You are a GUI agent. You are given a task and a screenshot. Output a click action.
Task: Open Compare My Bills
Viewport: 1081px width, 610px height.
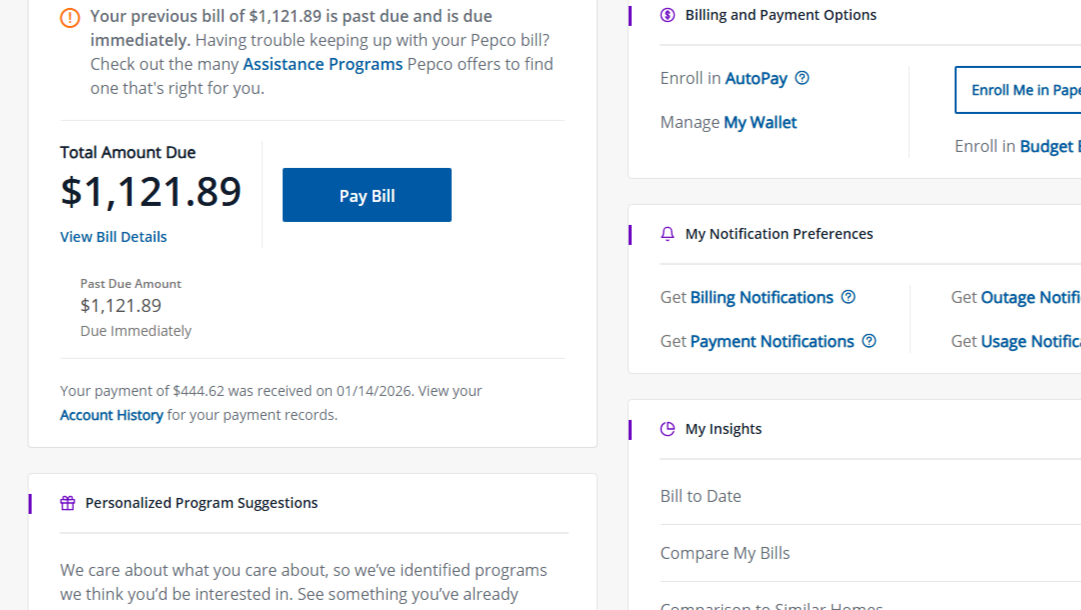(724, 552)
